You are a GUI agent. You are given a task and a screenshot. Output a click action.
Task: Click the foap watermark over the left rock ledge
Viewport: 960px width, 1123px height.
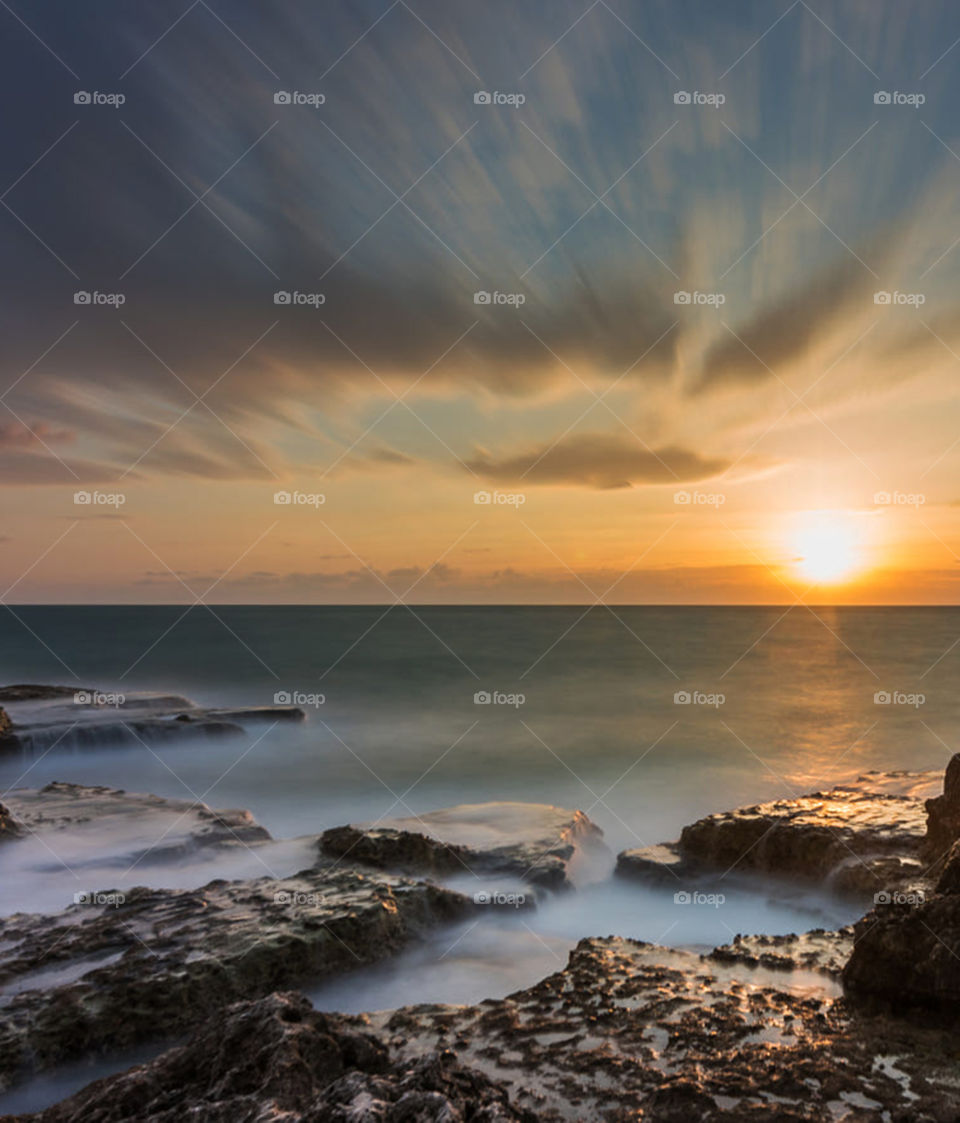pos(99,698)
